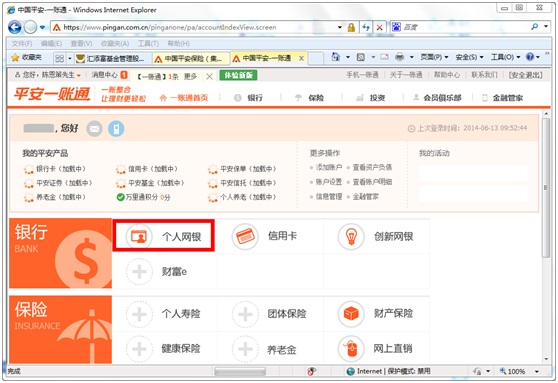Screen dimensions: 558x383
Task: Open 个人网银 personal banking icon
Action: click(x=139, y=236)
